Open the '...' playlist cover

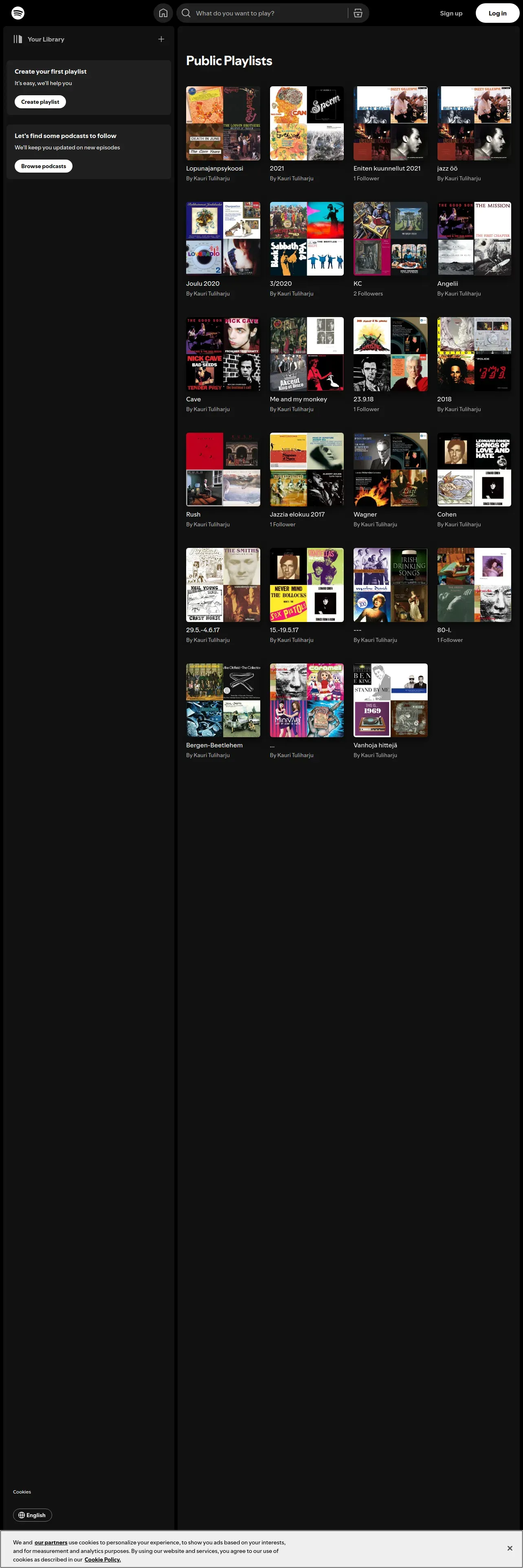coord(307,700)
